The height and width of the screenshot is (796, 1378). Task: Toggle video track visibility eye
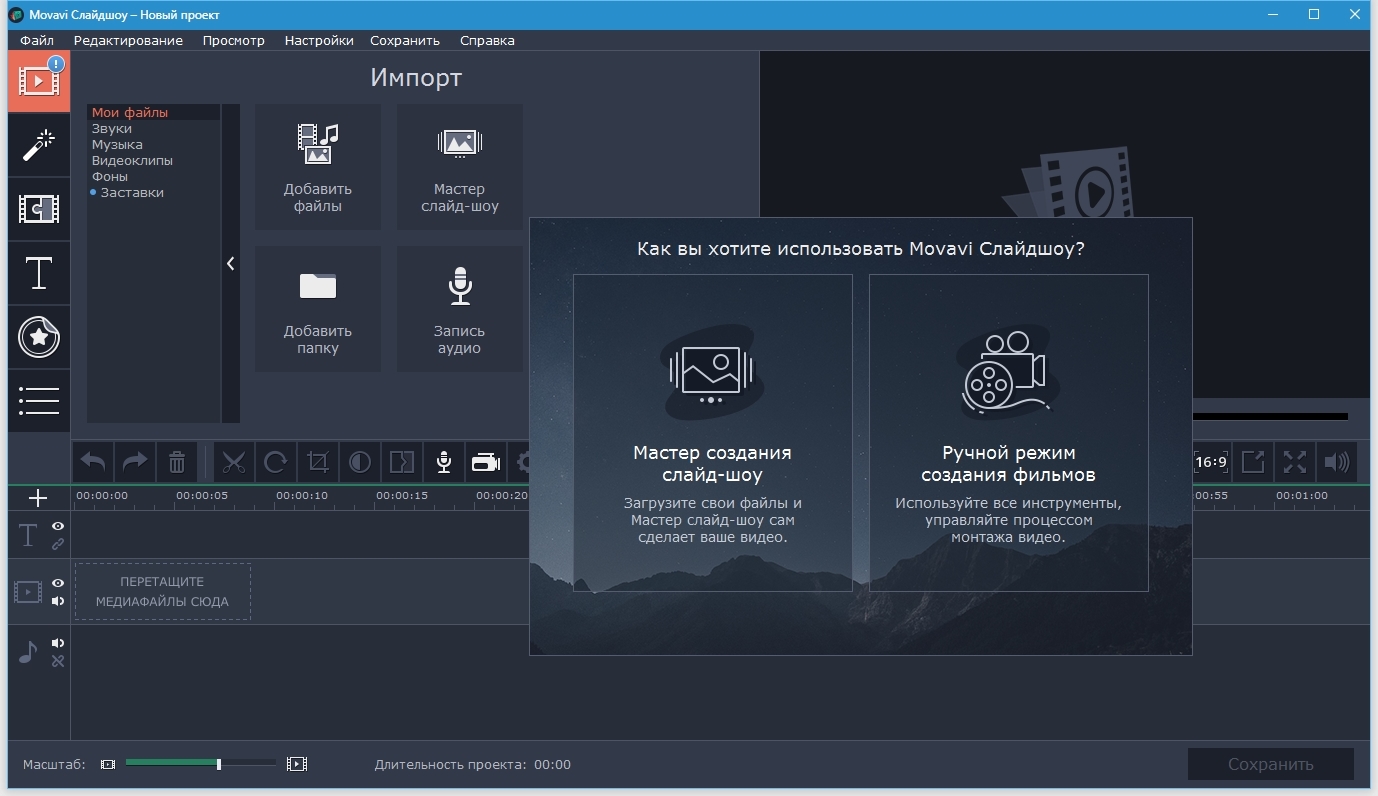click(58, 583)
